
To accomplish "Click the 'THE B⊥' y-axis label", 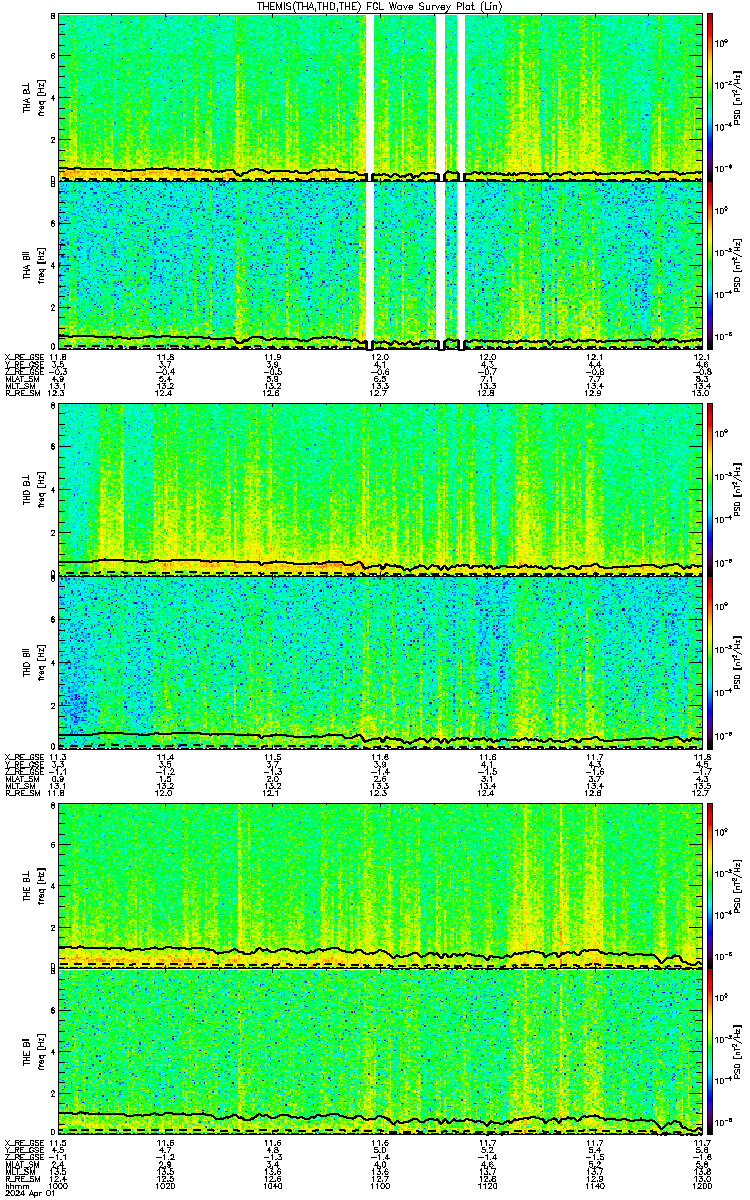I will click(28, 885).
